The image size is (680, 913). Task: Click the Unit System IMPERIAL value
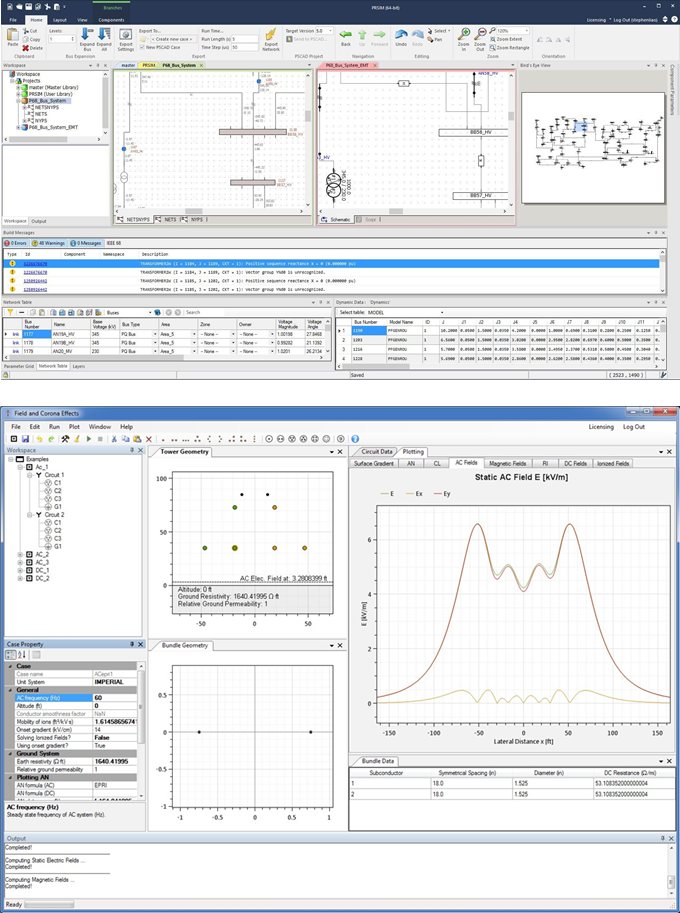coord(115,682)
